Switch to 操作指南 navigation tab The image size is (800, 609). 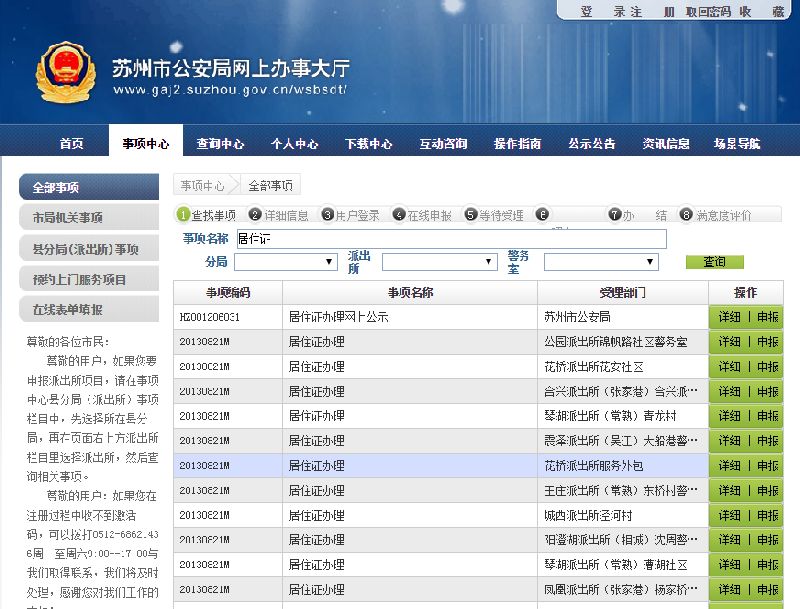point(517,143)
